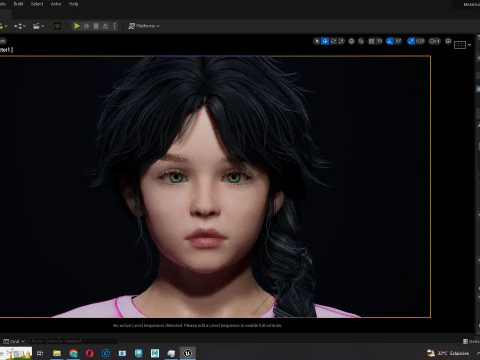Open File Explorer from taskbar

pyautogui.click(x=57, y=353)
